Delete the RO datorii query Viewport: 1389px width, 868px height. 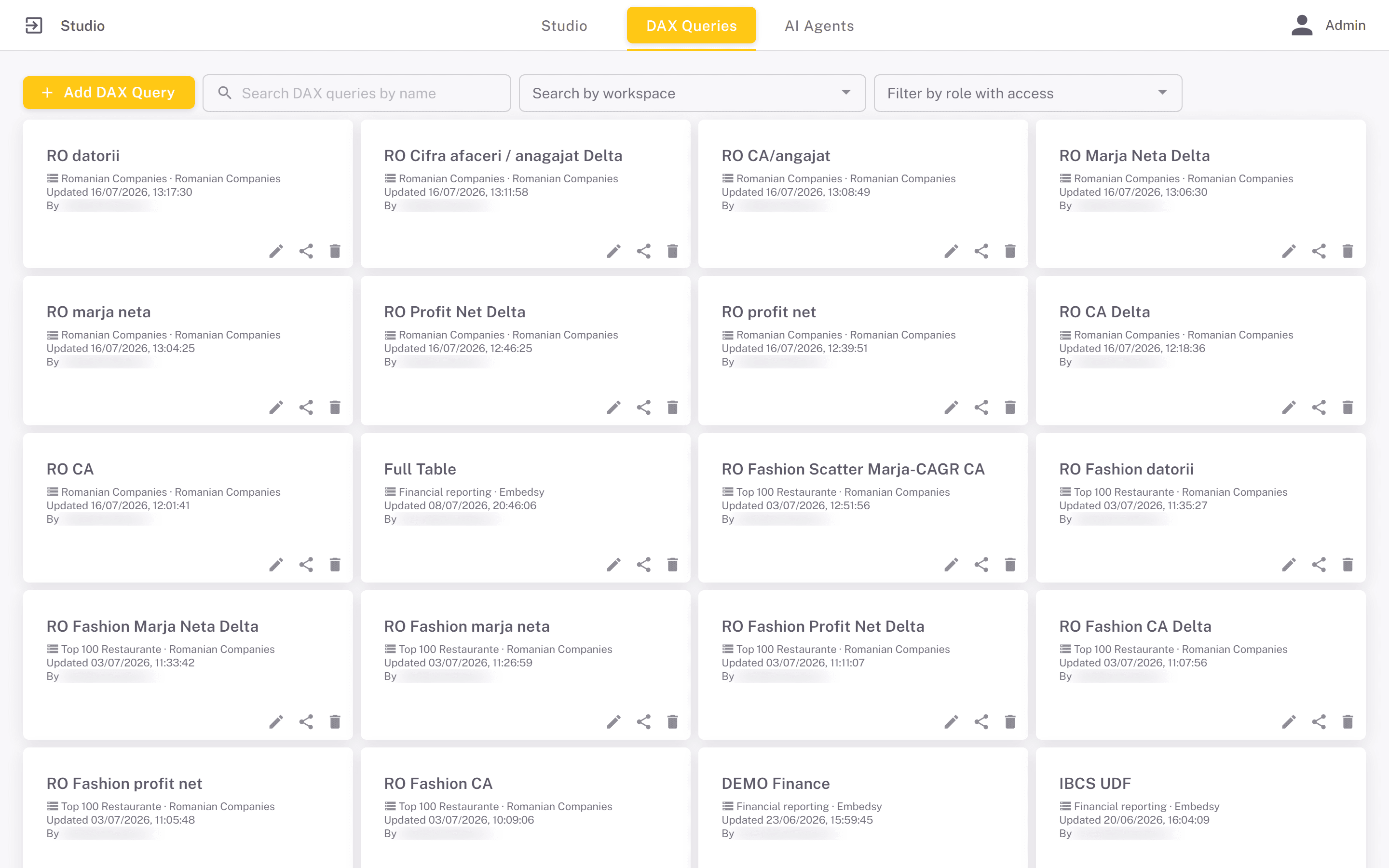coord(335,251)
